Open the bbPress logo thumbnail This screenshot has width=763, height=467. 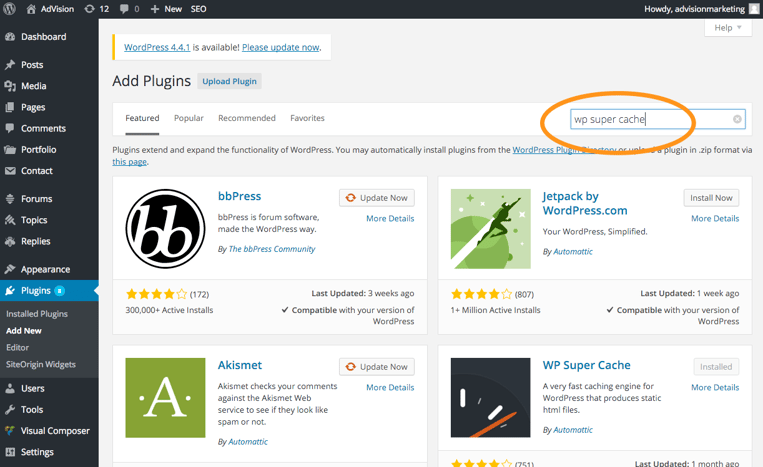click(x=165, y=229)
